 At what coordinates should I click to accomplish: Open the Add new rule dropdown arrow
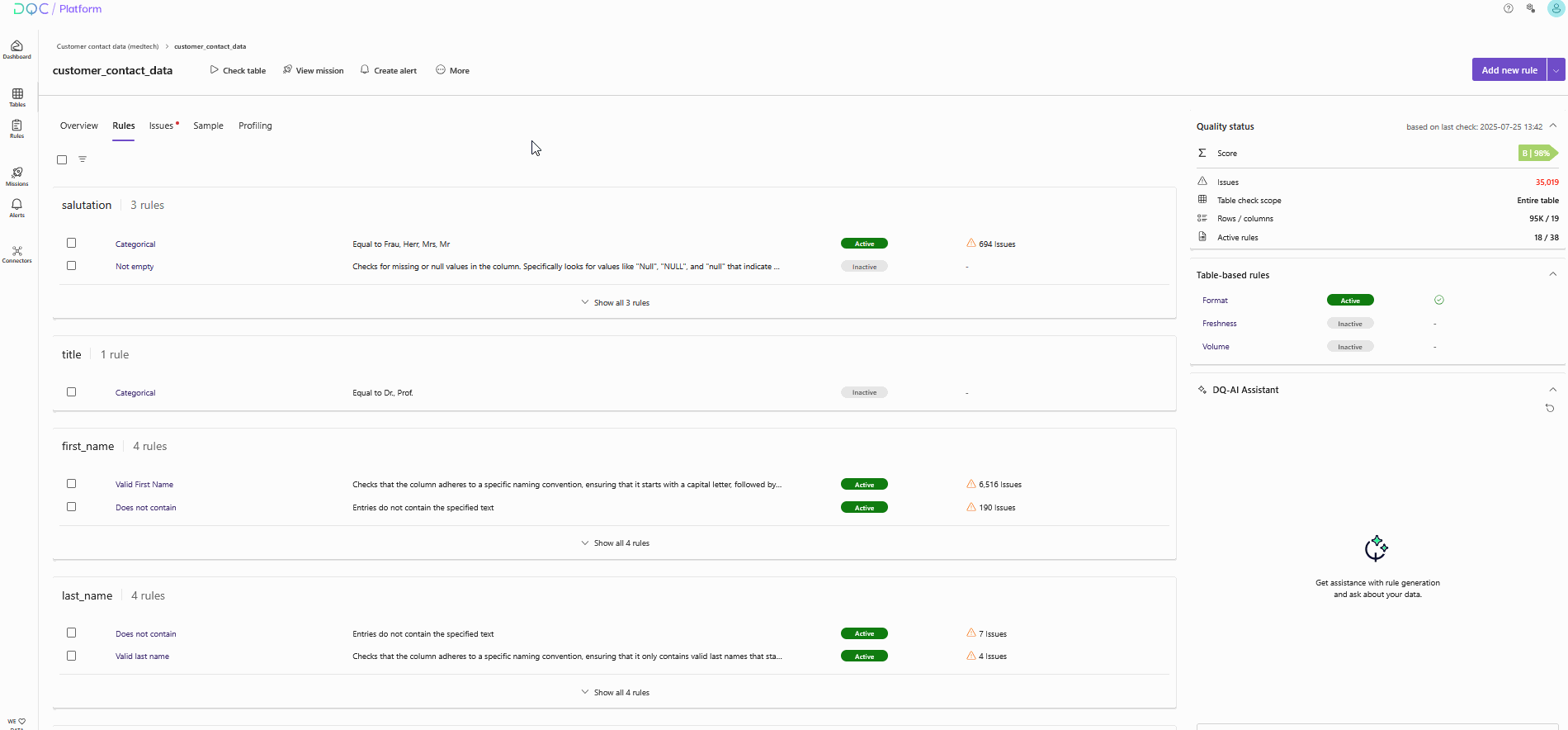1556,70
